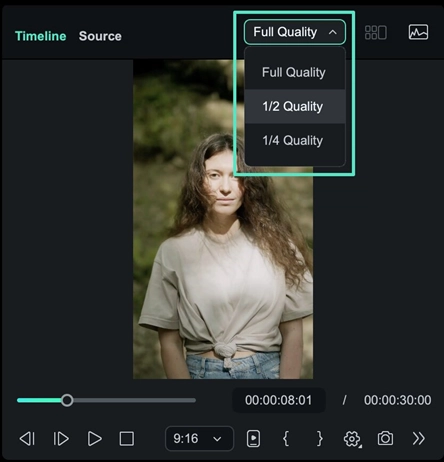Viewport: 444px width, 462px height.
Task: Open the video scopes icon
Action: (418, 32)
